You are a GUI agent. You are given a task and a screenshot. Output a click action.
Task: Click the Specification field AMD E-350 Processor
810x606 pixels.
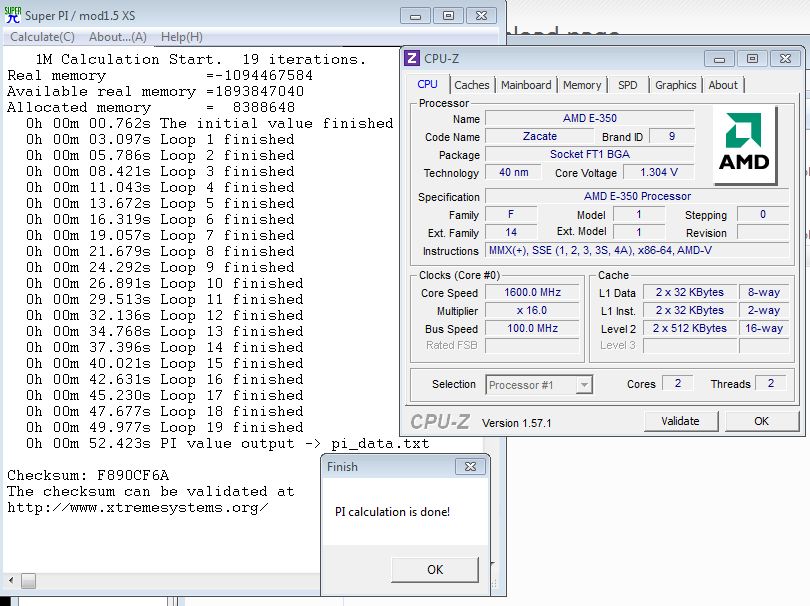tap(637, 196)
